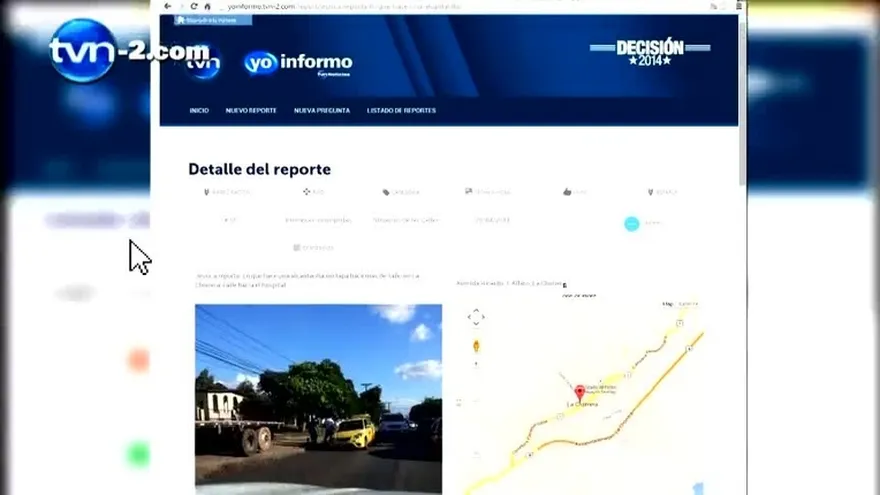Click the thumbs-up icon in the details header
This screenshot has height=495, width=880.
(567, 192)
